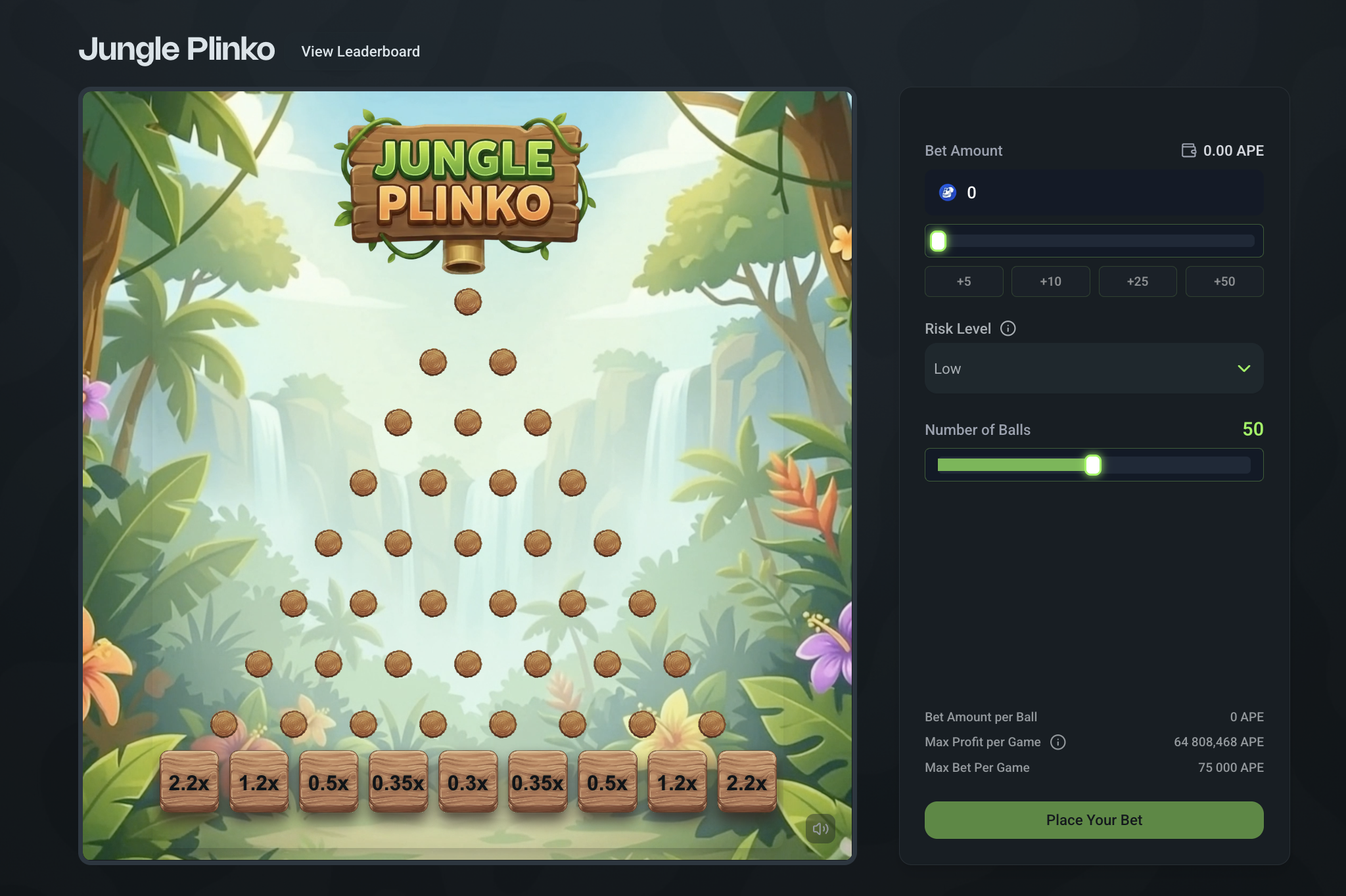This screenshot has width=1346, height=896.
Task: Click the Jungle Plinko page title
Action: [x=177, y=50]
